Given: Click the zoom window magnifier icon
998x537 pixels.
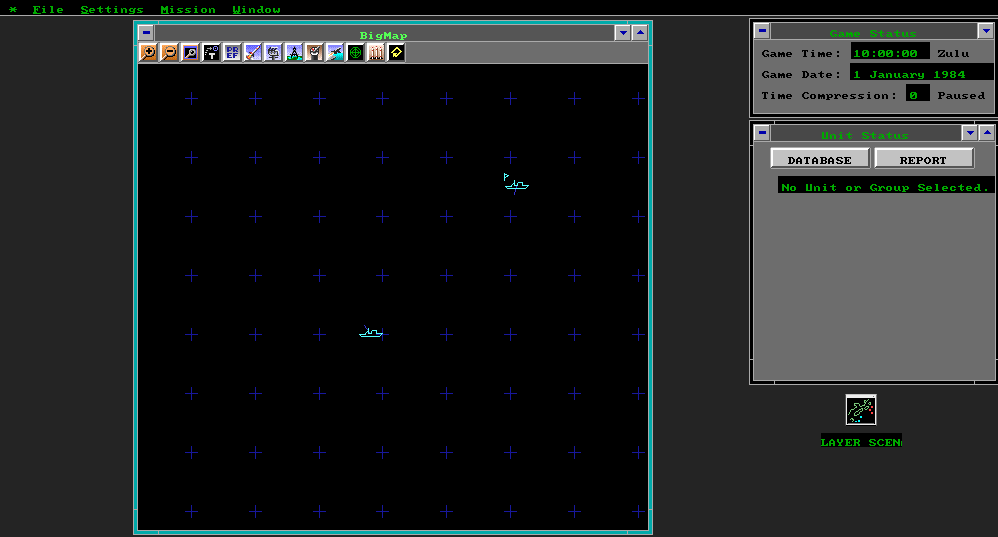Looking at the screenshot, I should [x=190, y=53].
